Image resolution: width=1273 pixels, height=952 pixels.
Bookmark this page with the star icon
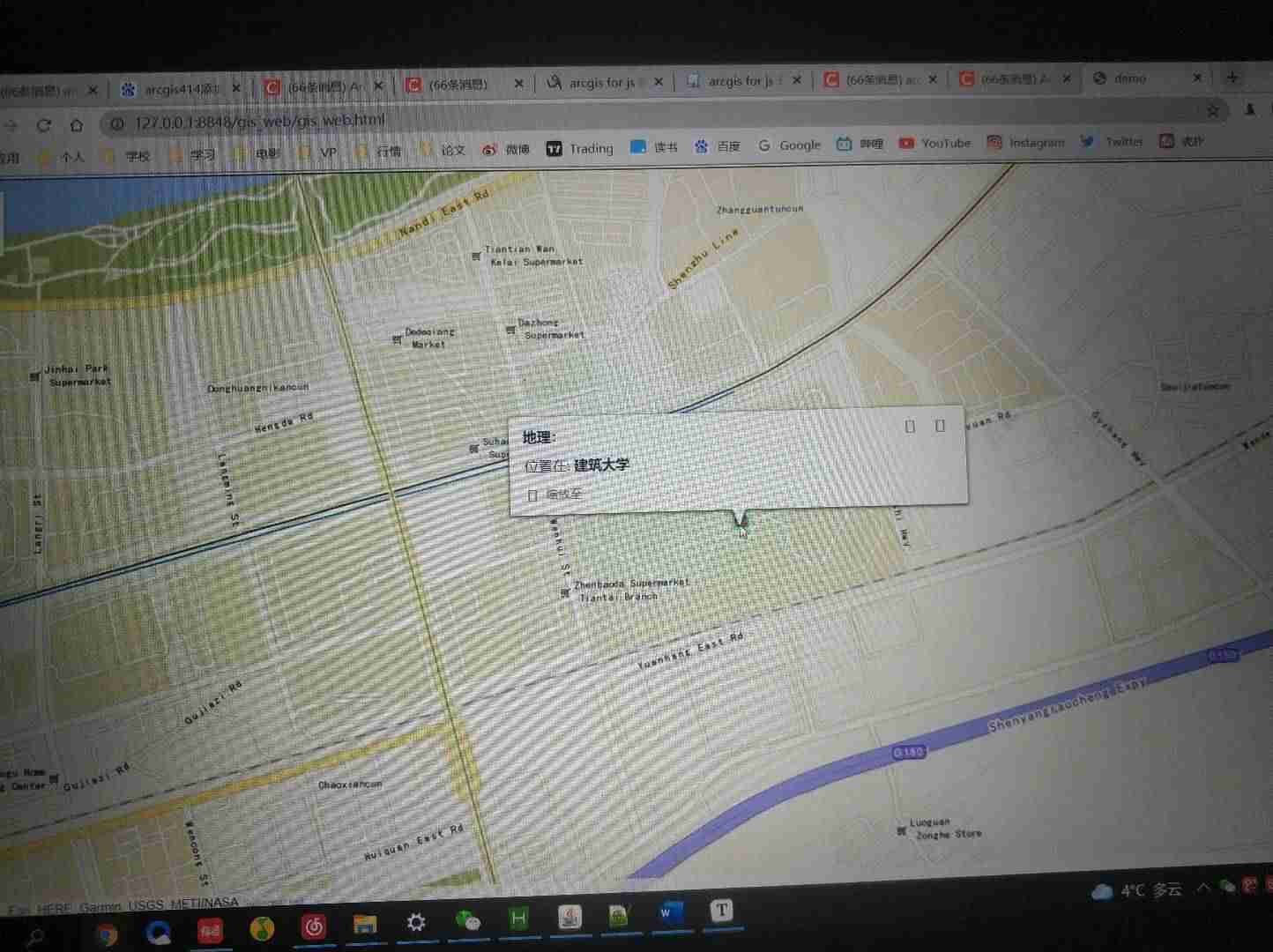pos(1212,110)
